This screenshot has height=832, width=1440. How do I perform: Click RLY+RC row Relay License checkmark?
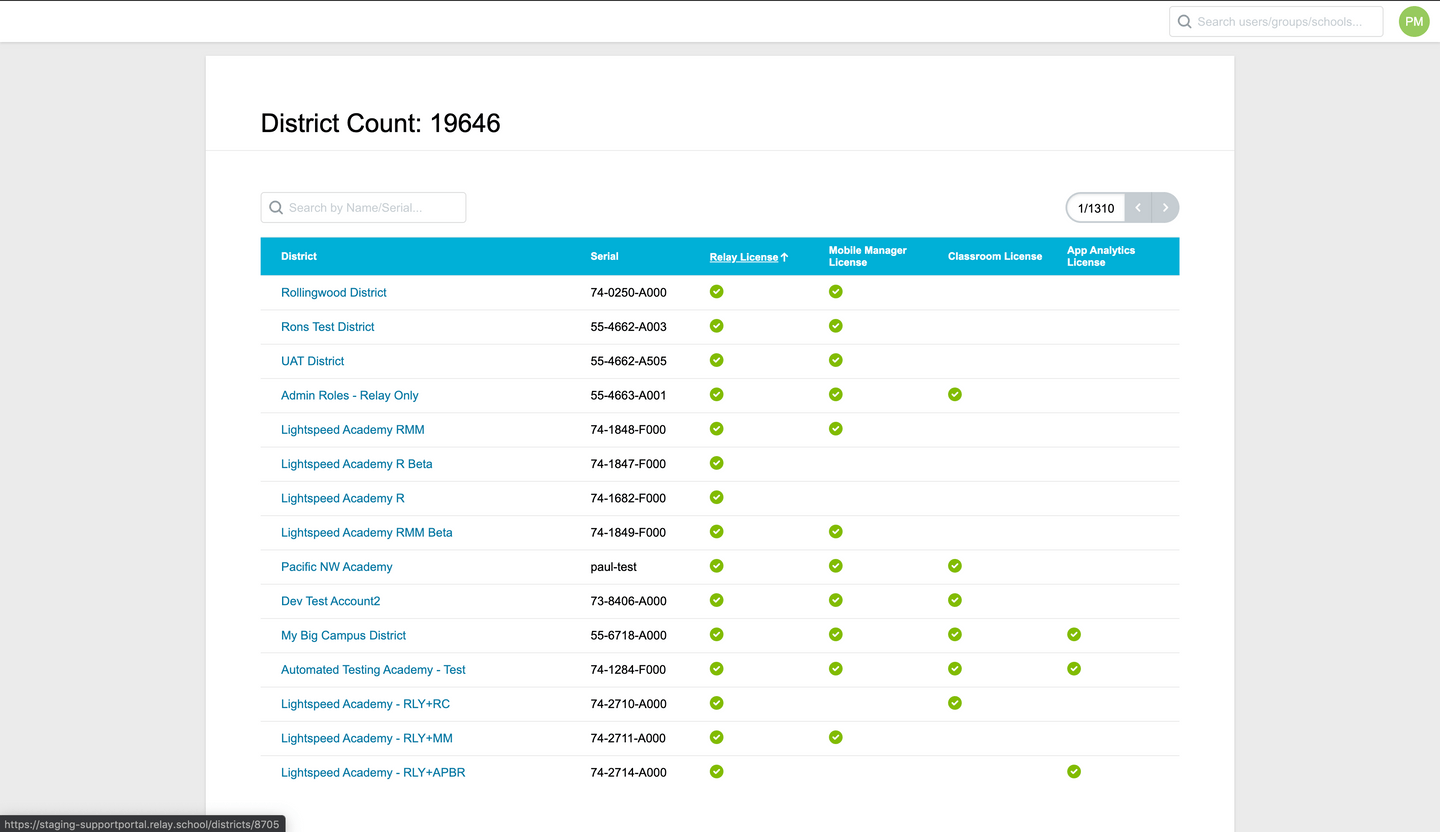(x=716, y=703)
